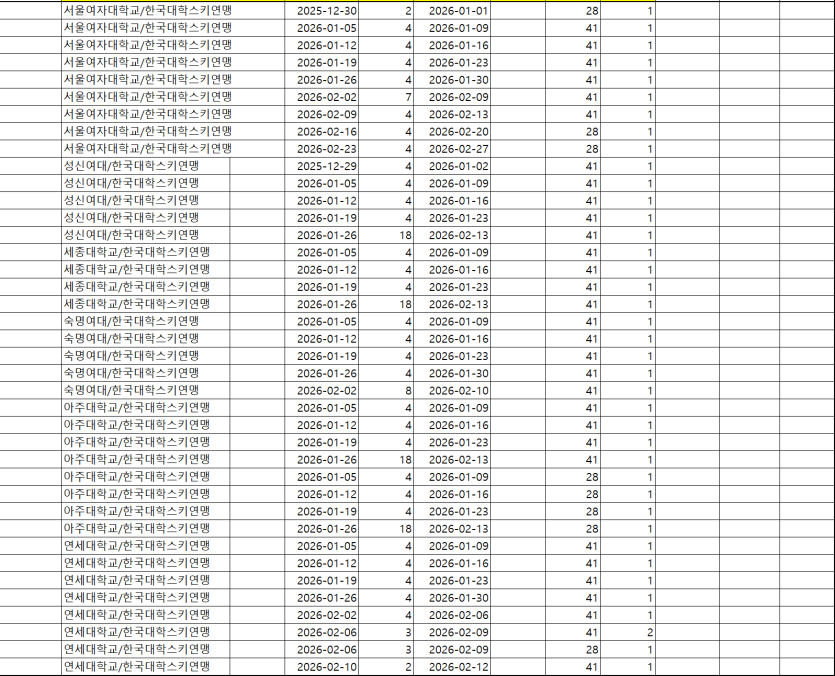Select the 2026-02-10 end date beside 숙명여대

pos(455,392)
